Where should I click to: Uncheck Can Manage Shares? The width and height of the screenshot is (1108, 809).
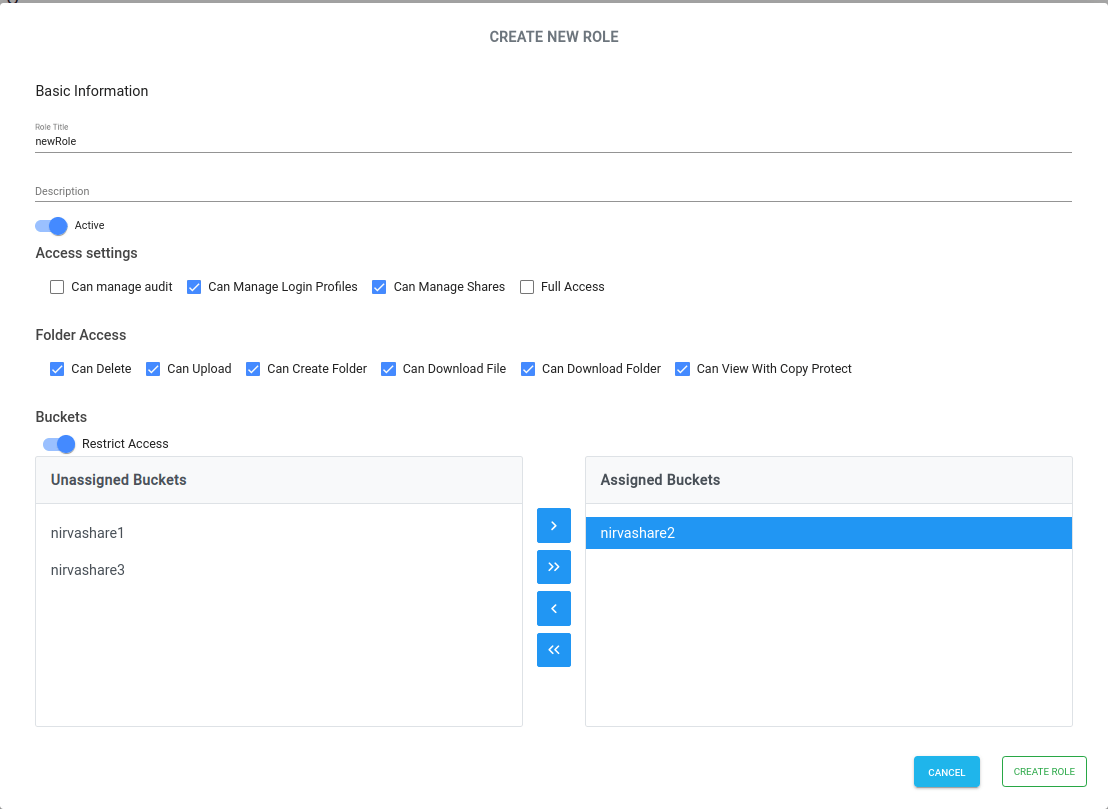pyautogui.click(x=379, y=287)
